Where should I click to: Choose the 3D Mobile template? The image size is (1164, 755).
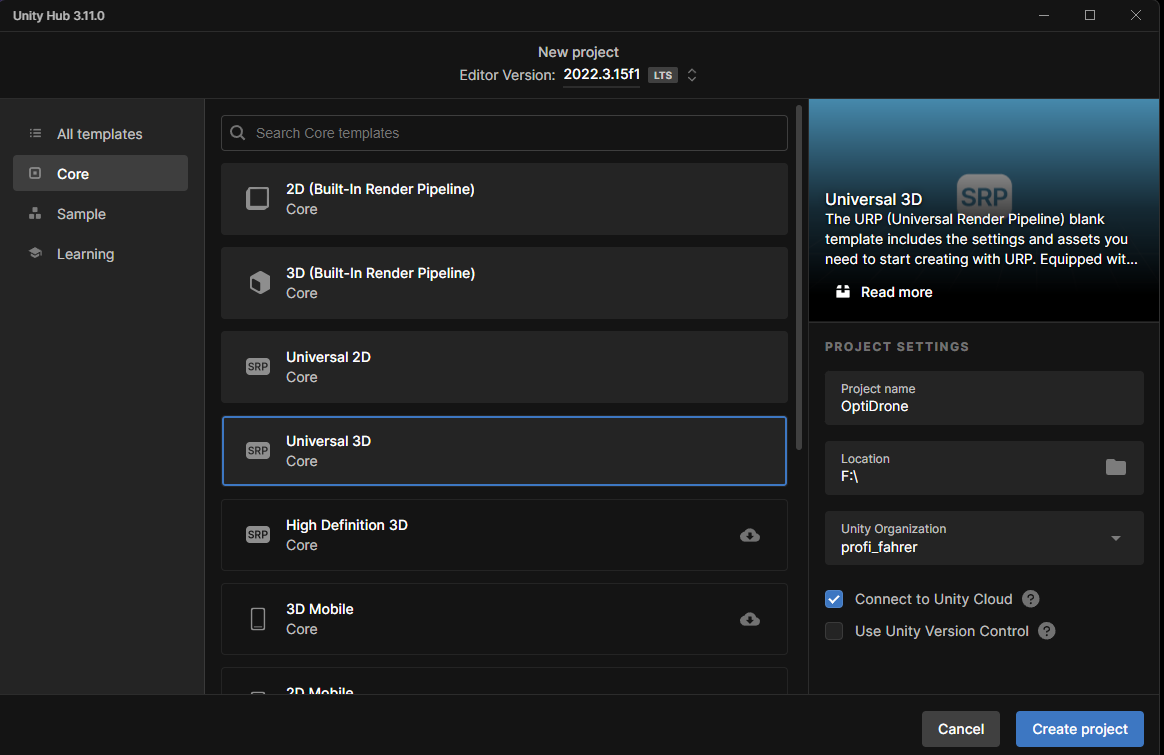[x=504, y=618]
